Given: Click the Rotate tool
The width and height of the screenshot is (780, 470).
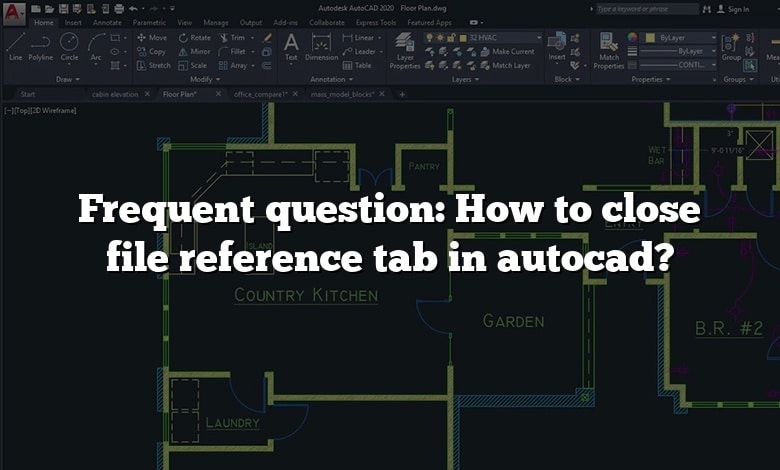Looking at the screenshot, I should tap(195, 37).
